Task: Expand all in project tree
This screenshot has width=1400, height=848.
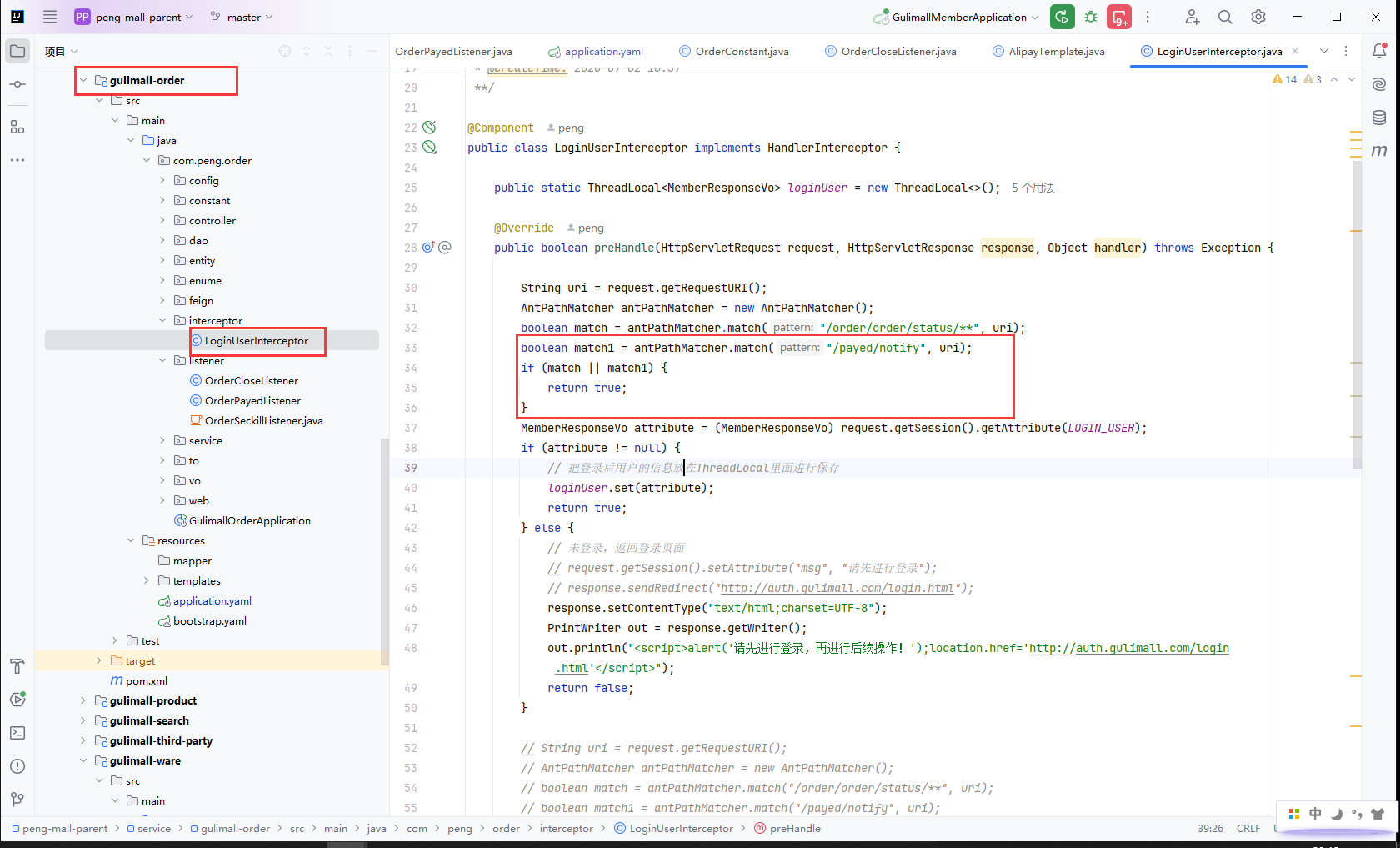Action: (307, 51)
